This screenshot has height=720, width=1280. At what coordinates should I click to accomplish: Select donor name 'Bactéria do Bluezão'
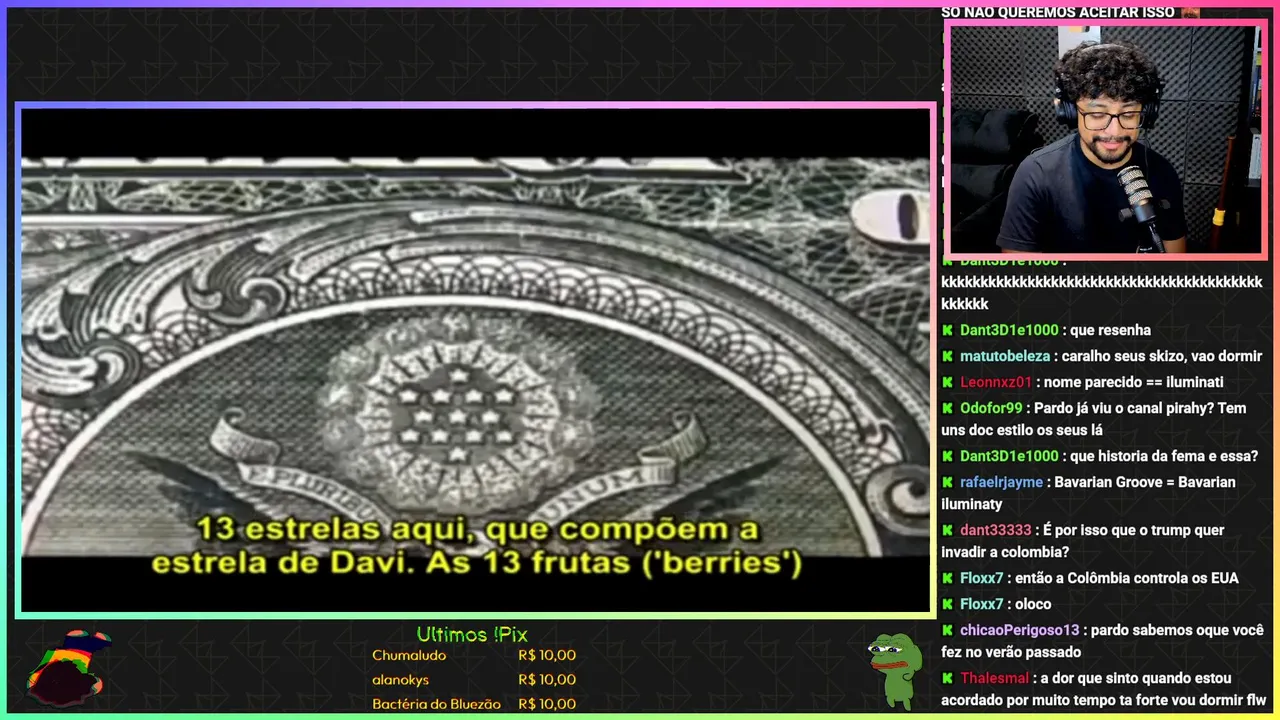436,704
